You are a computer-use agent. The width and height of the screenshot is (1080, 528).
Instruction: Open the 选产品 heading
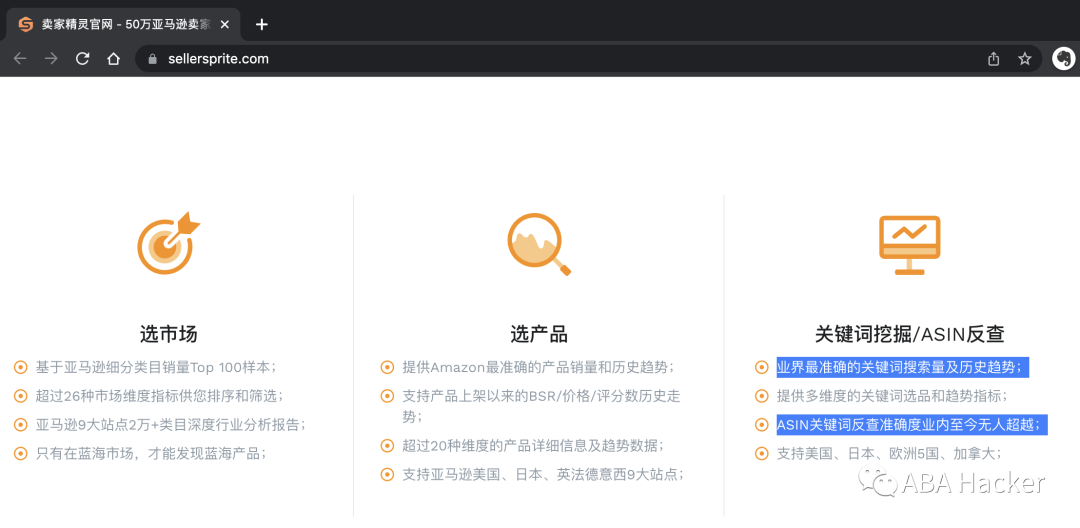(539, 335)
